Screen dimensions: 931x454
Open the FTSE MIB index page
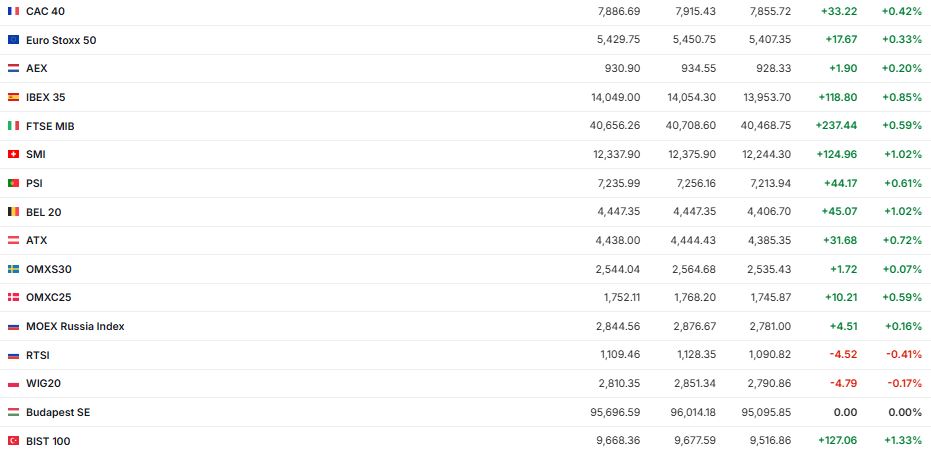50,126
